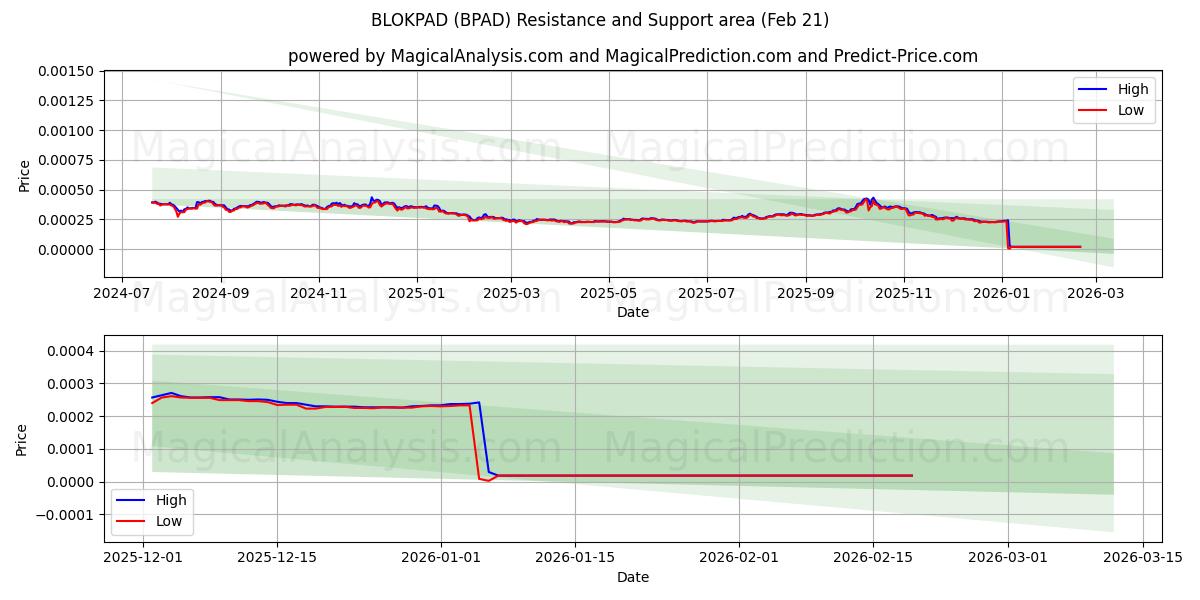Click the '2026-02-15' x-axis label
This screenshot has width=1200, height=600.
tap(873, 559)
